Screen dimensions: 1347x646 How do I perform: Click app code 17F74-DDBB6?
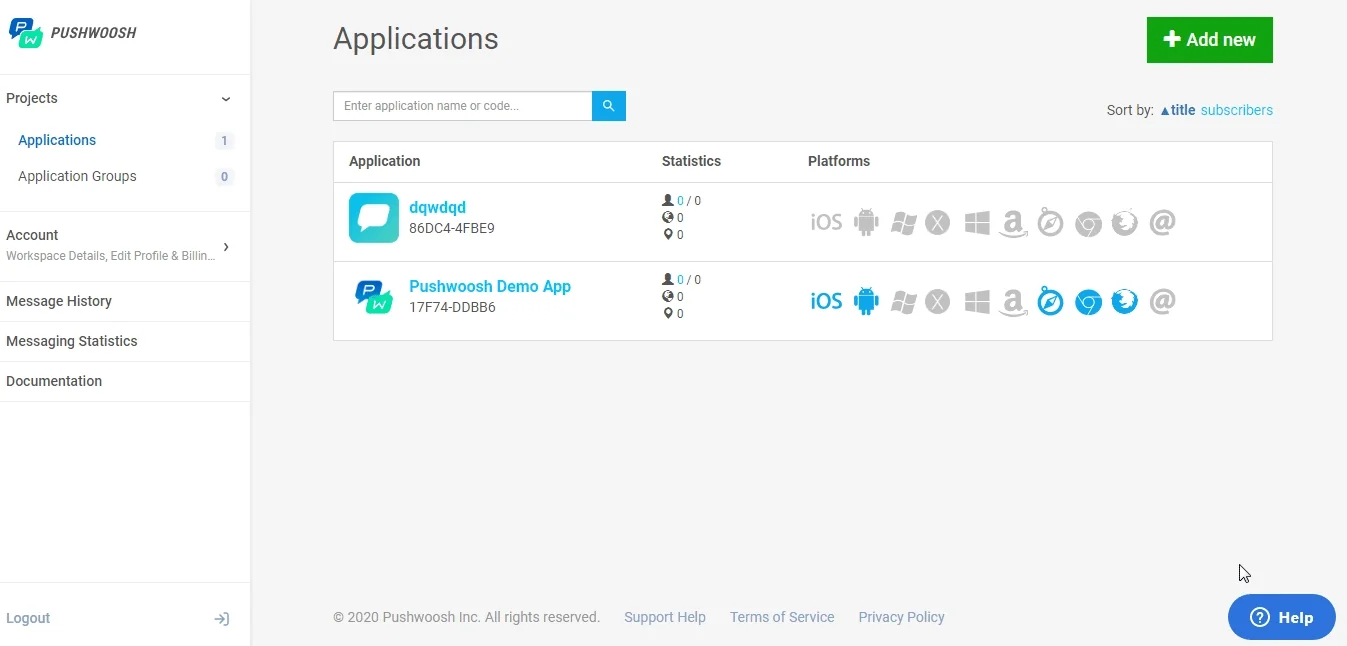[x=452, y=307]
